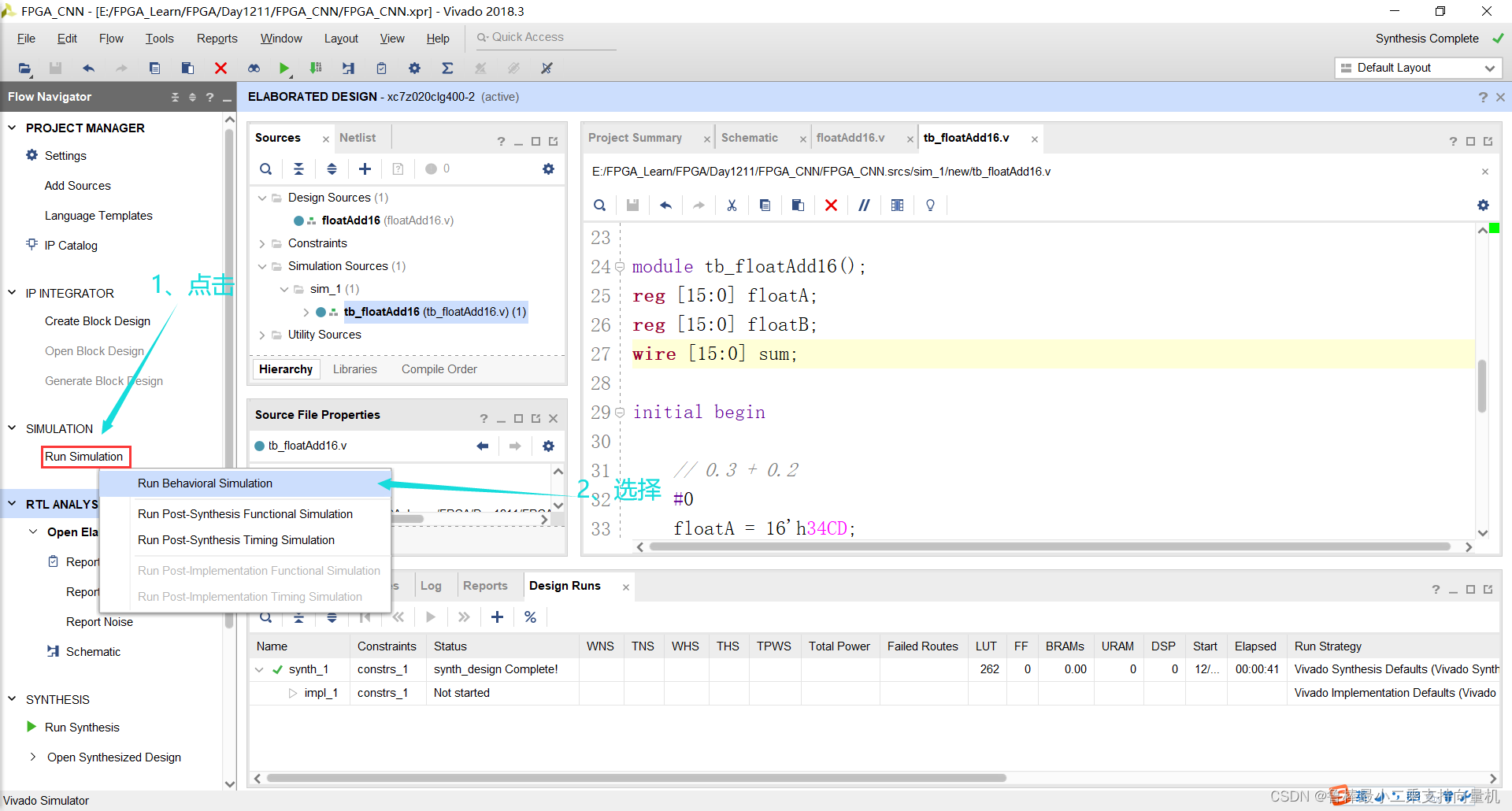This screenshot has height=811, width=1512.
Task: Collapse the Design Sources folder
Action: pos(262,198)
